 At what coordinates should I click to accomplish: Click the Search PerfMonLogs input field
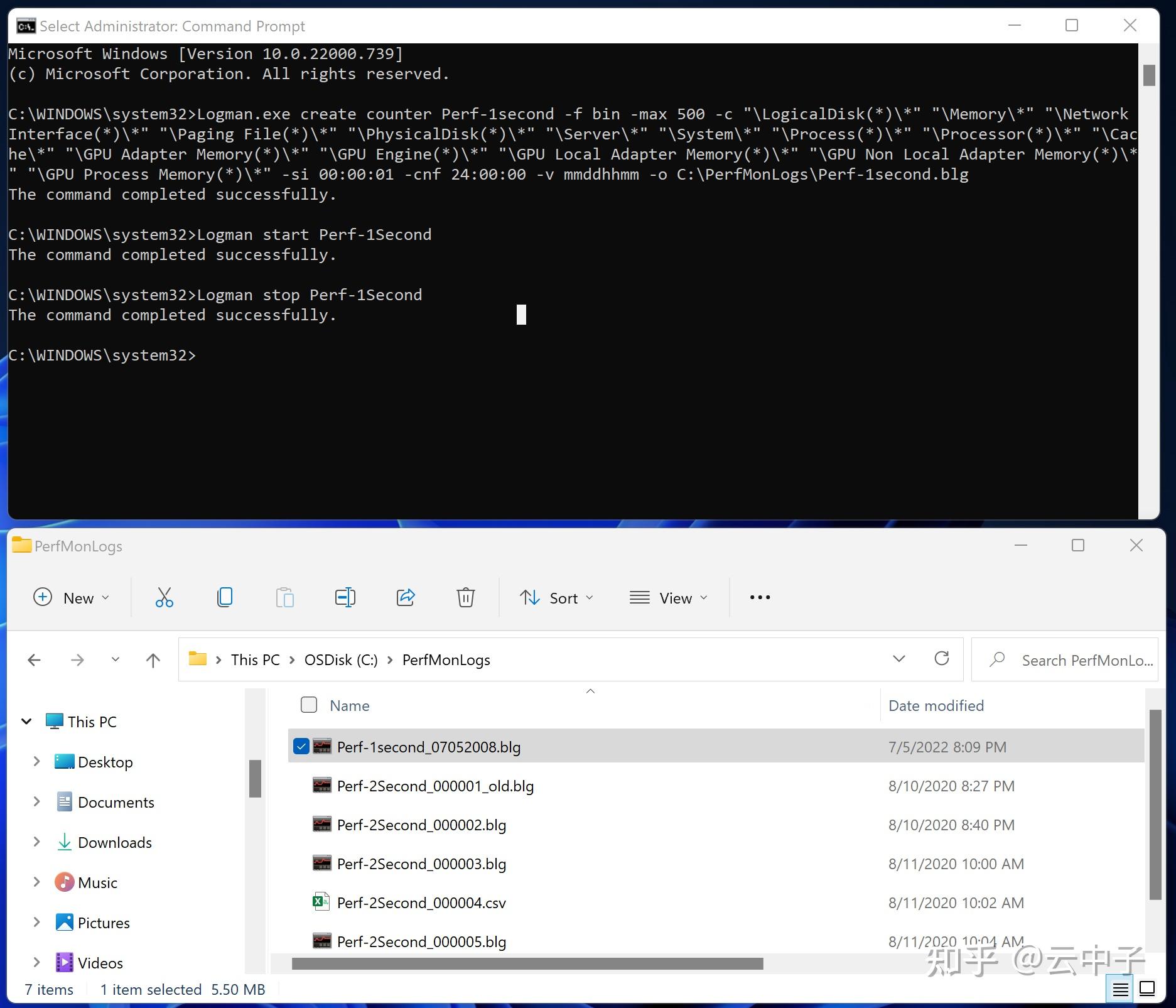pyautogui.click(x=1077, y=659)
